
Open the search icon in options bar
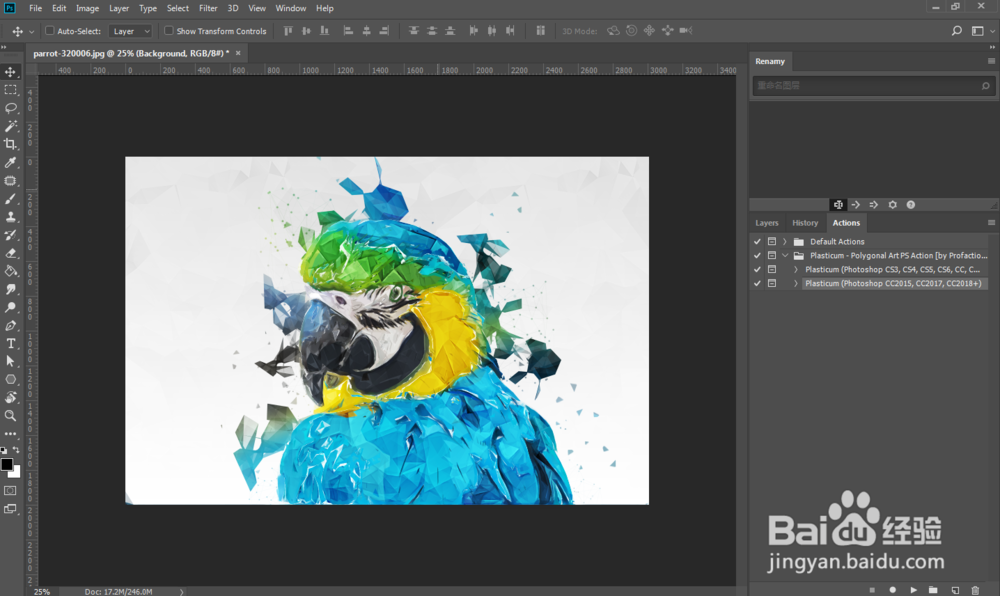[957, 31]
